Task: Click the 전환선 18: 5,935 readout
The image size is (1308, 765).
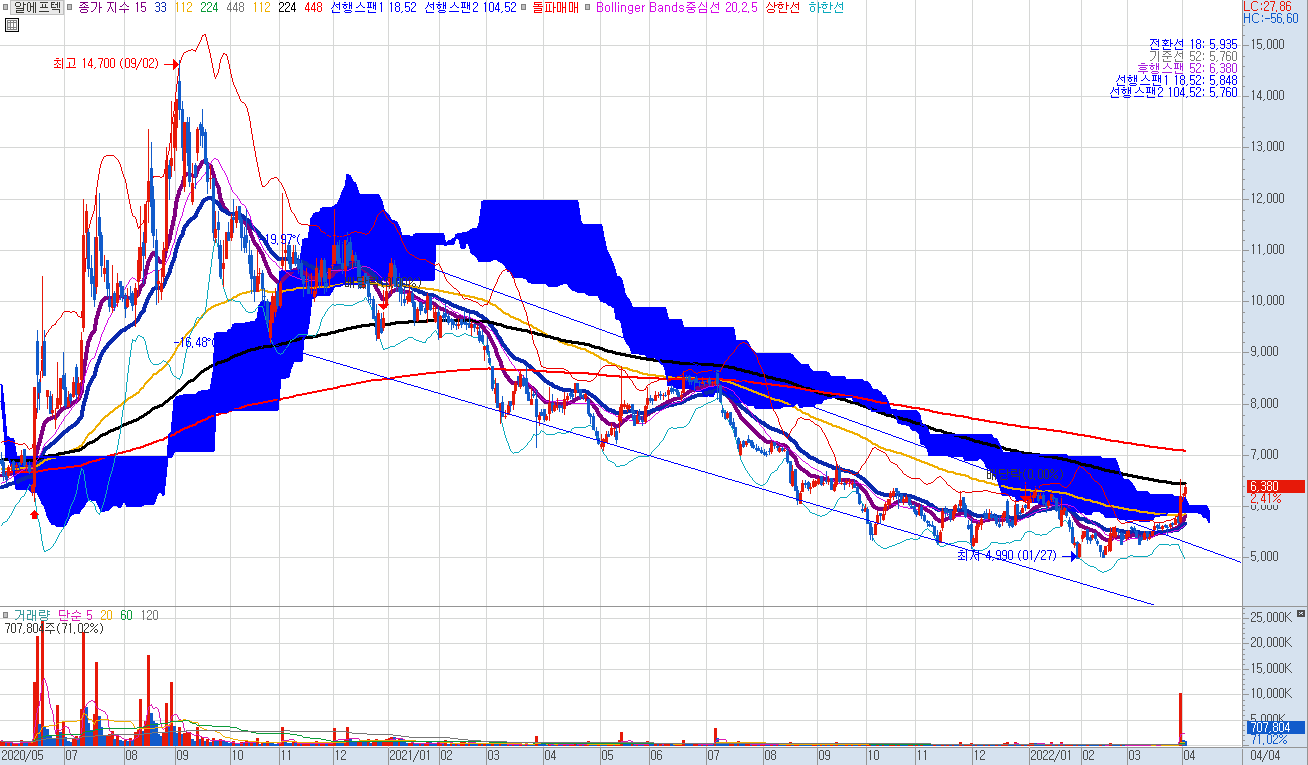Action: pyautogui.click(x=1193, y=44)
